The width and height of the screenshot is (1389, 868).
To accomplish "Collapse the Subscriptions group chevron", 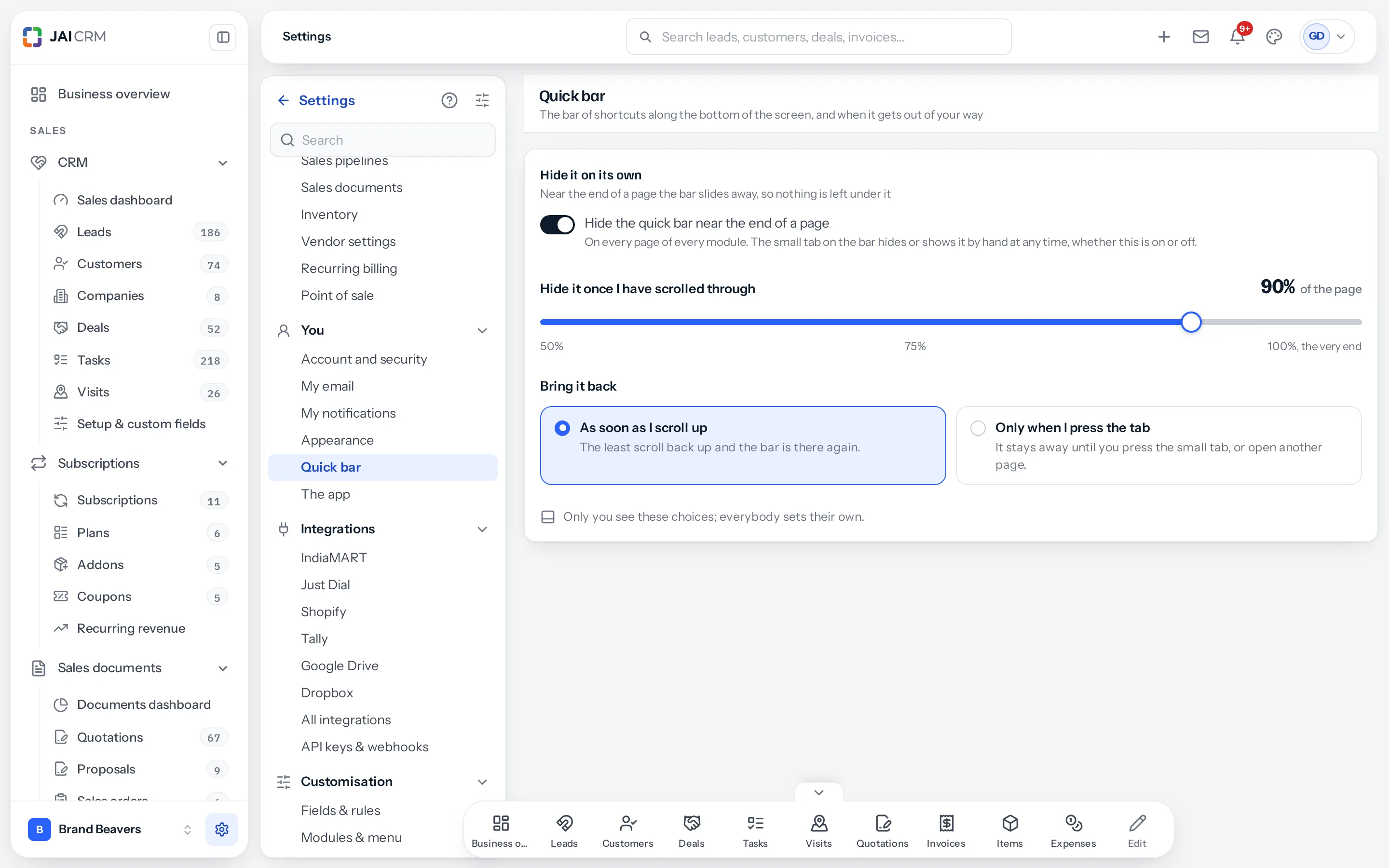I will 223,463.
